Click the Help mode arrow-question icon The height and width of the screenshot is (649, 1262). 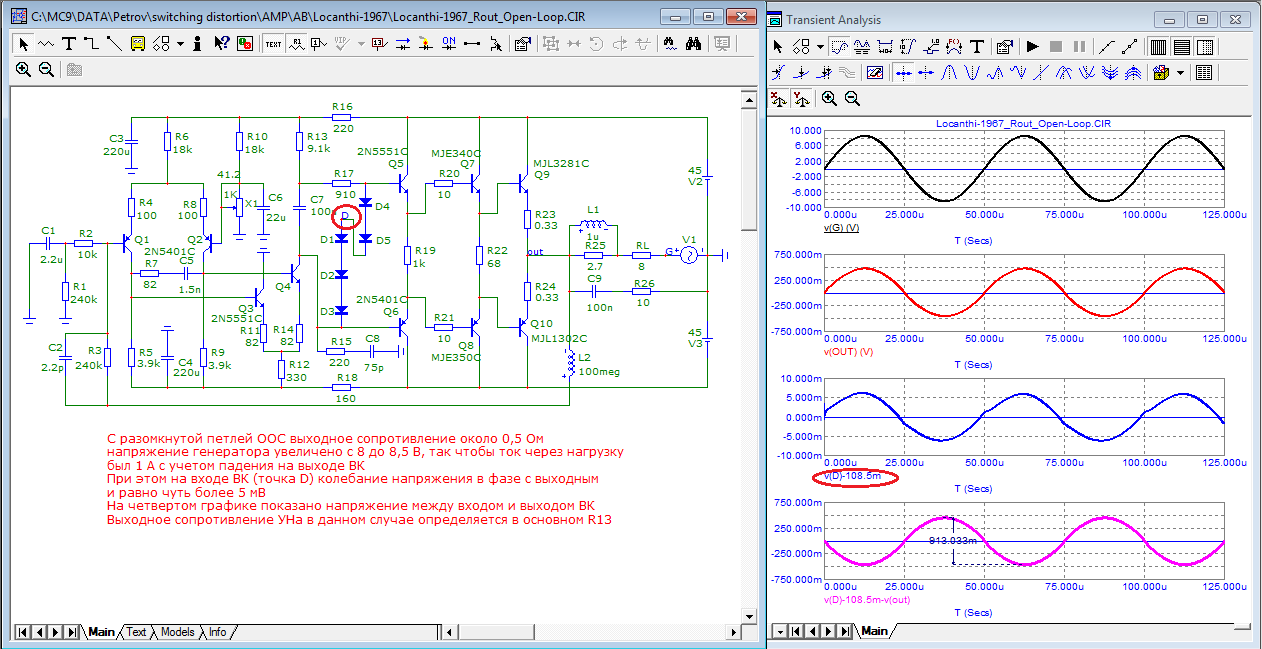pyautogui.click(x=221, y=44)
